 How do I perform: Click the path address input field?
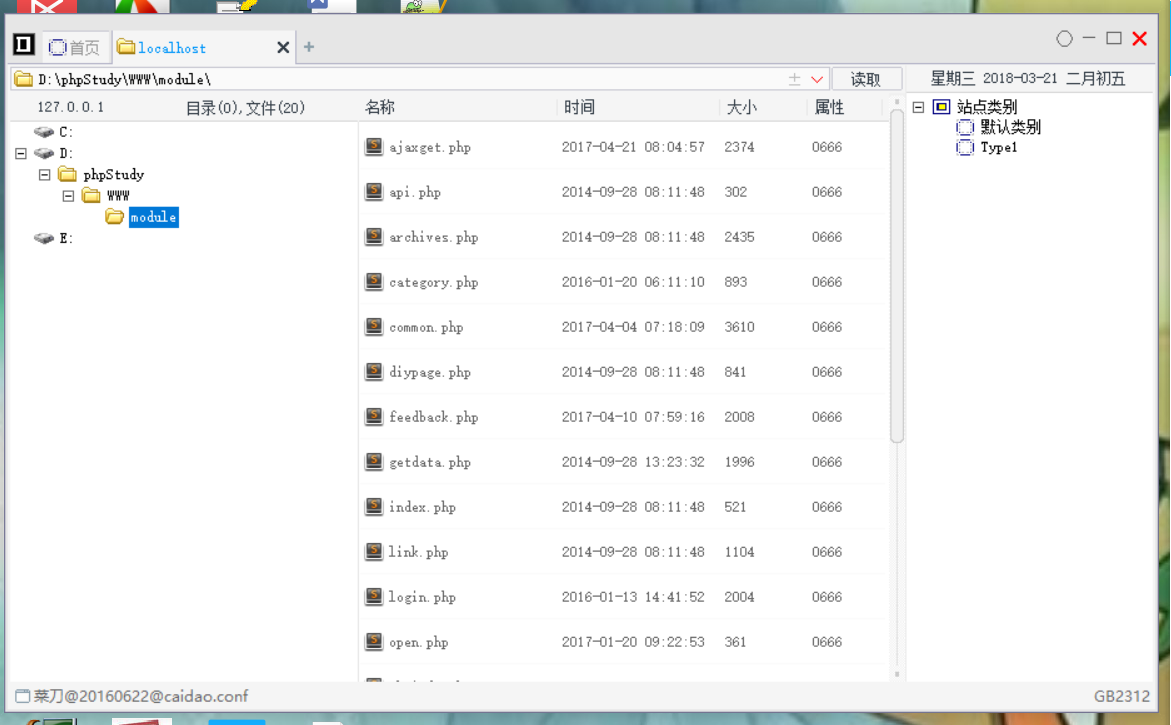[400, 79]
